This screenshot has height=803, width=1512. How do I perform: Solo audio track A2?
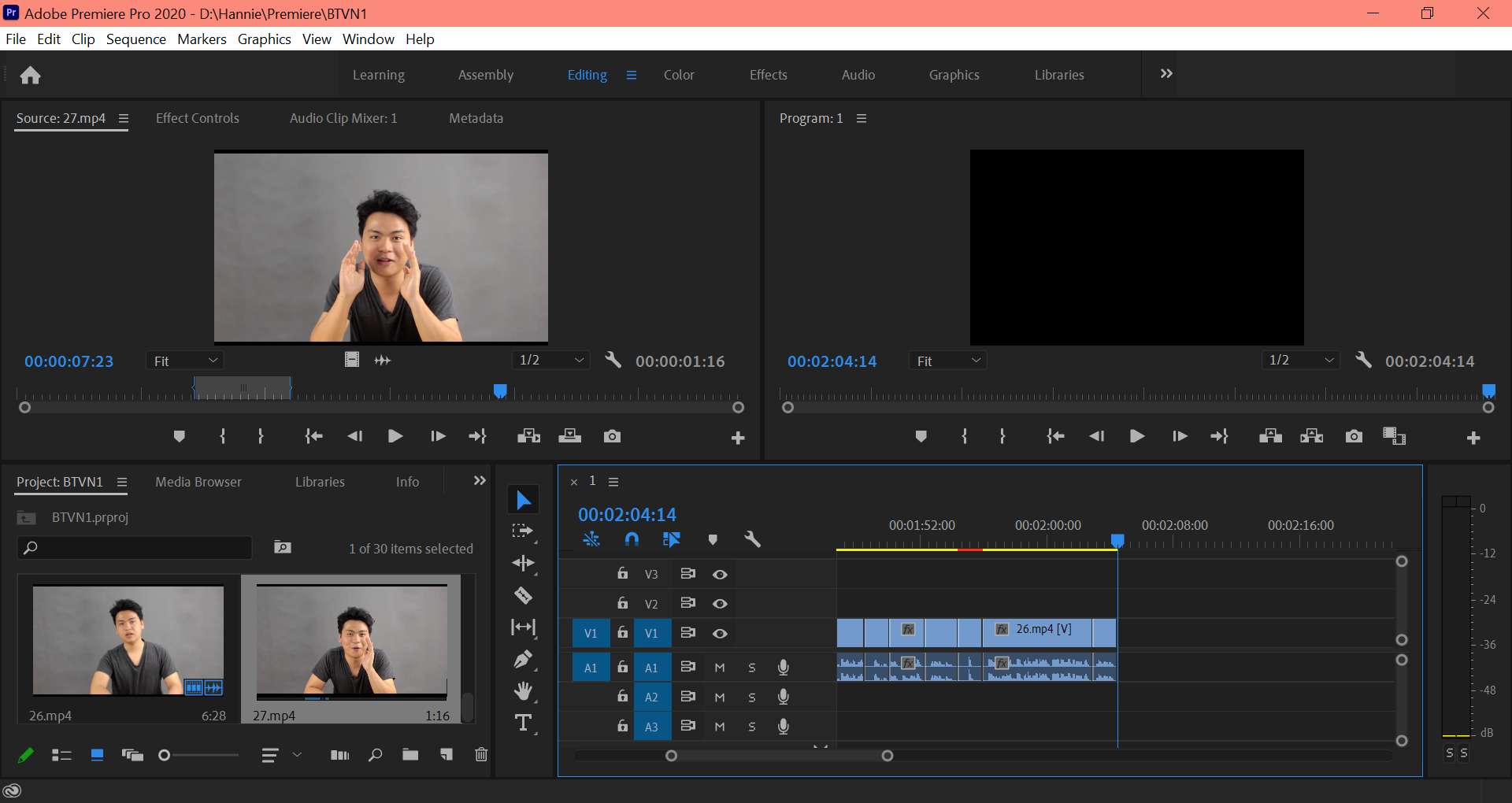tap(752, 698)
